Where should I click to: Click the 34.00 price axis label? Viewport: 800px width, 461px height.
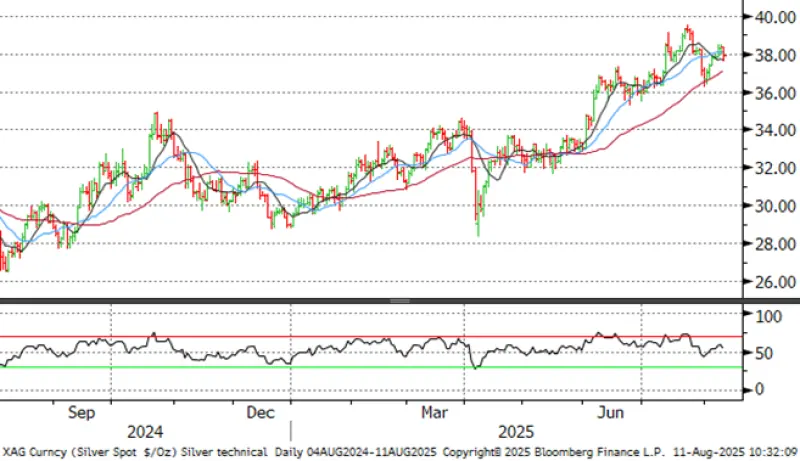(x=775, y=130)
